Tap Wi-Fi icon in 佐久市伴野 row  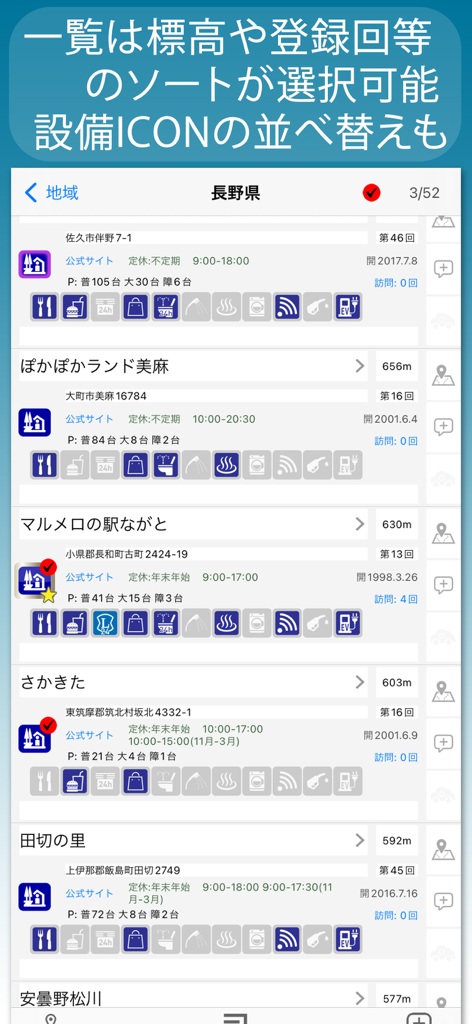click(287, 307)
